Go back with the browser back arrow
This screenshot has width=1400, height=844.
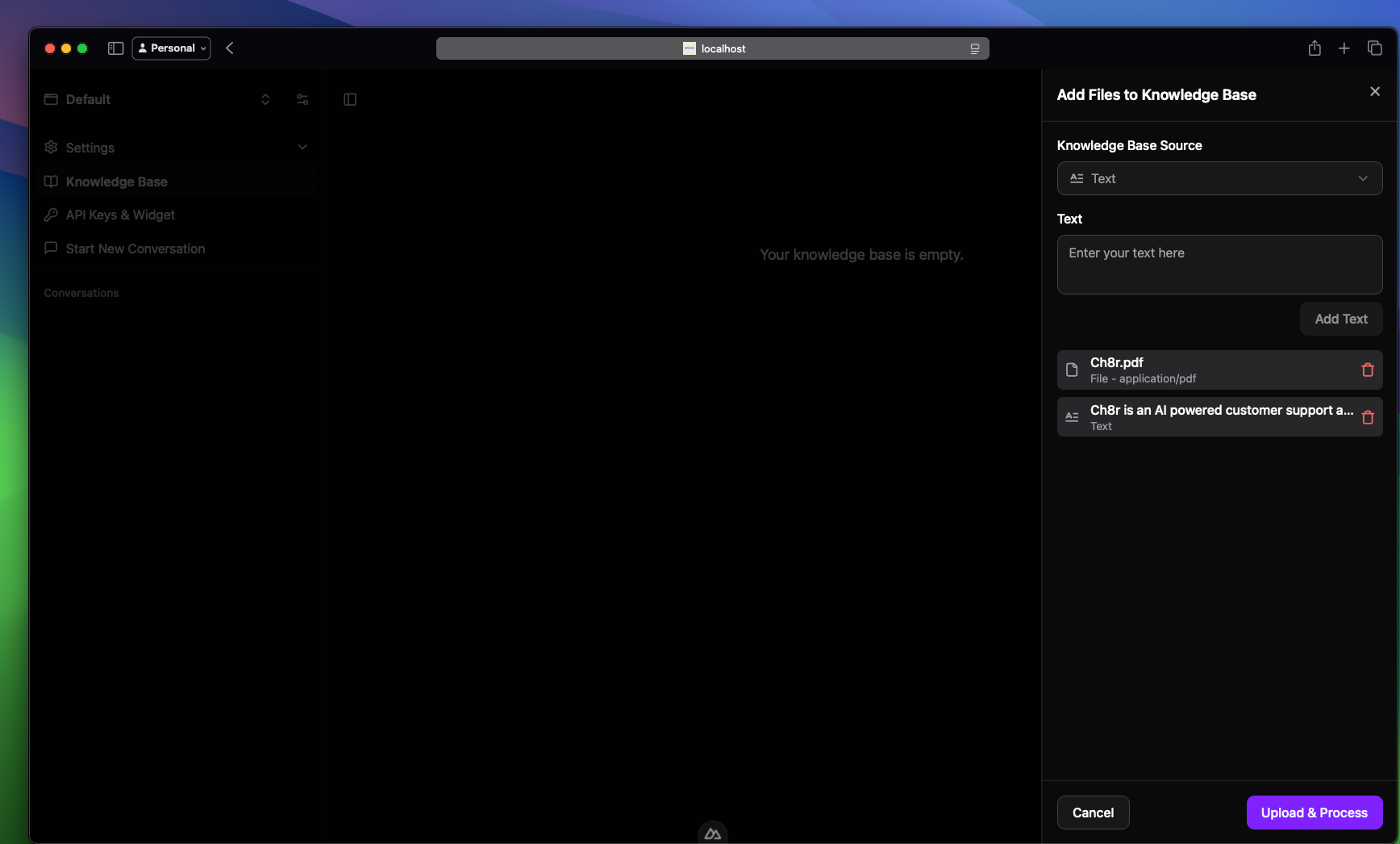(230, 48)
